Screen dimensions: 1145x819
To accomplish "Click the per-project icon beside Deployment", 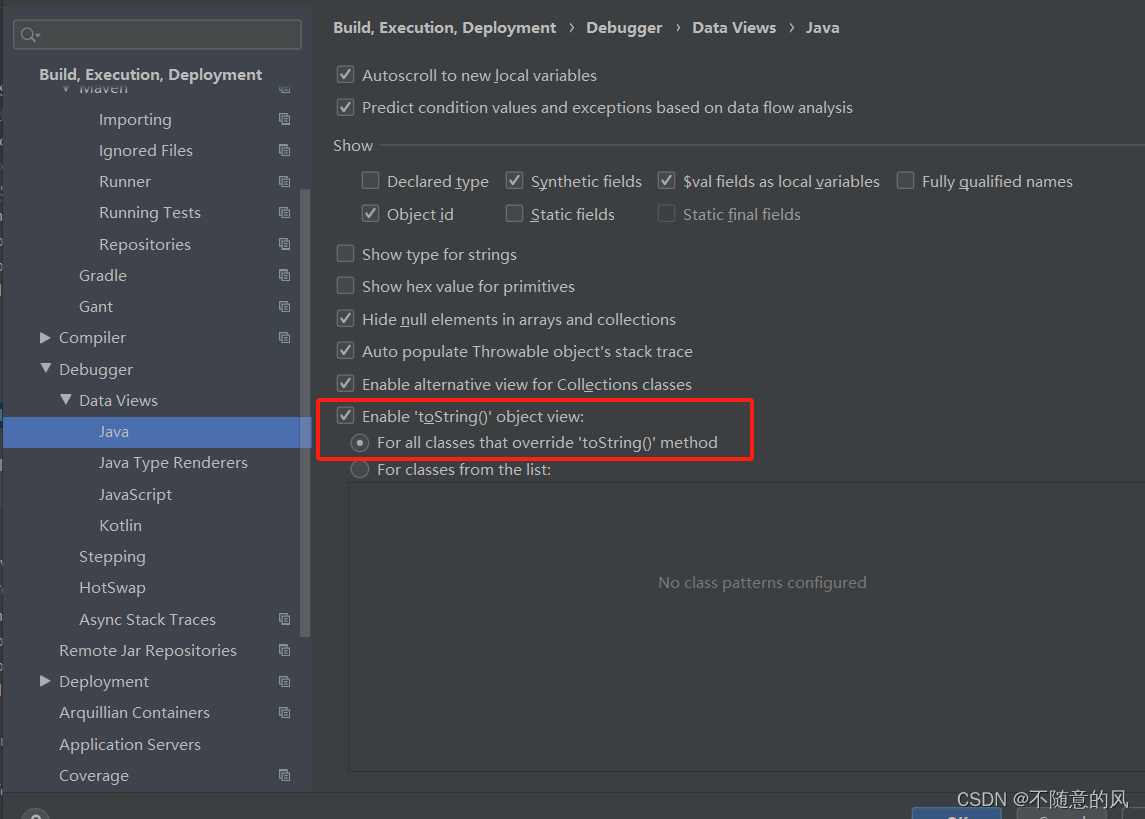I will (x=285, y=682).
